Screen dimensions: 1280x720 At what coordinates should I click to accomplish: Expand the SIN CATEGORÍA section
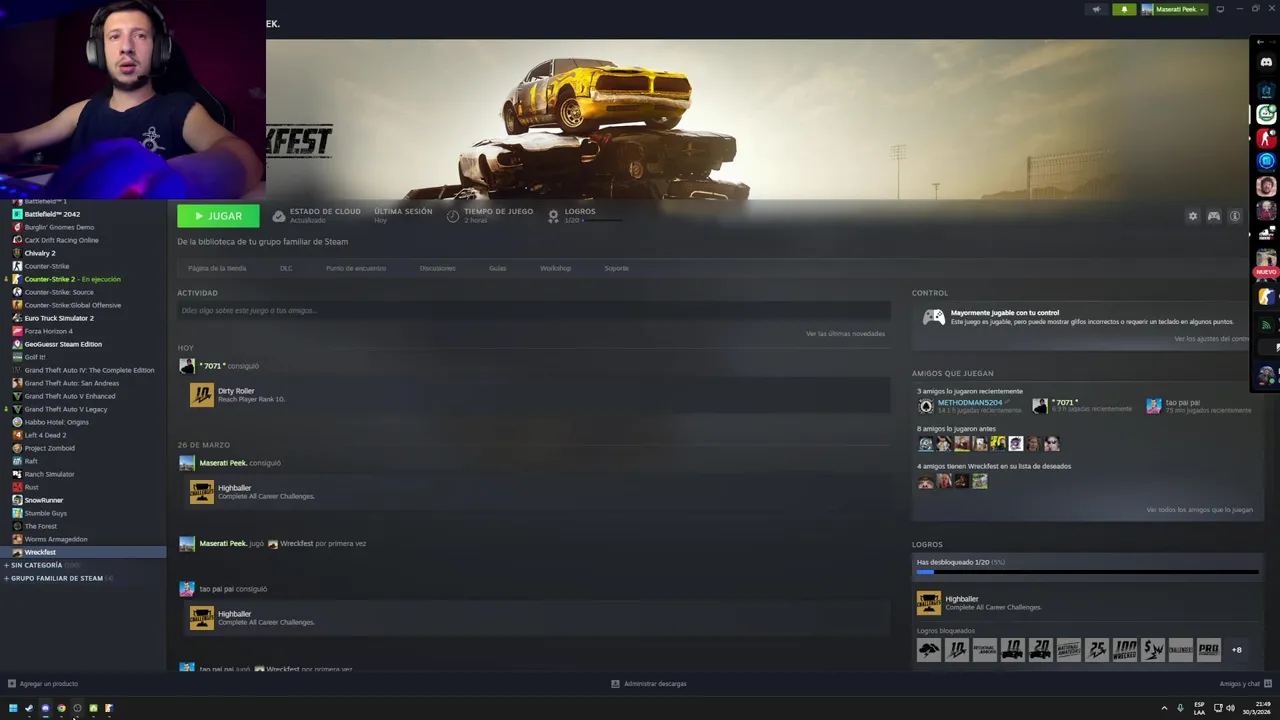(36, 565)
